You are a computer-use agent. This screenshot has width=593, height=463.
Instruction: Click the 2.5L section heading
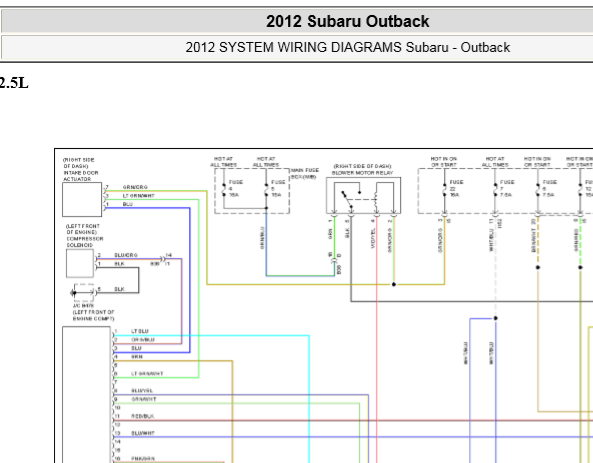pyautogui.click(x=14, y=83)
